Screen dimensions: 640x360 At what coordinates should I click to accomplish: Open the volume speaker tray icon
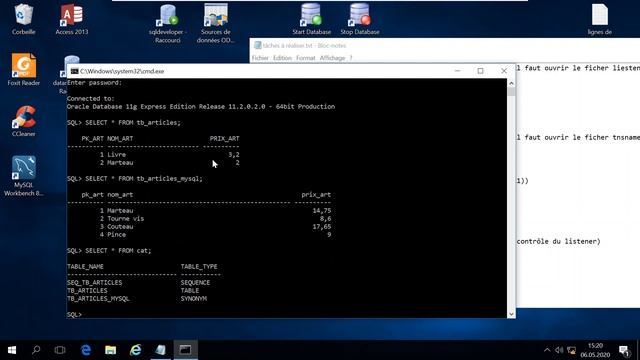point(559,350)
